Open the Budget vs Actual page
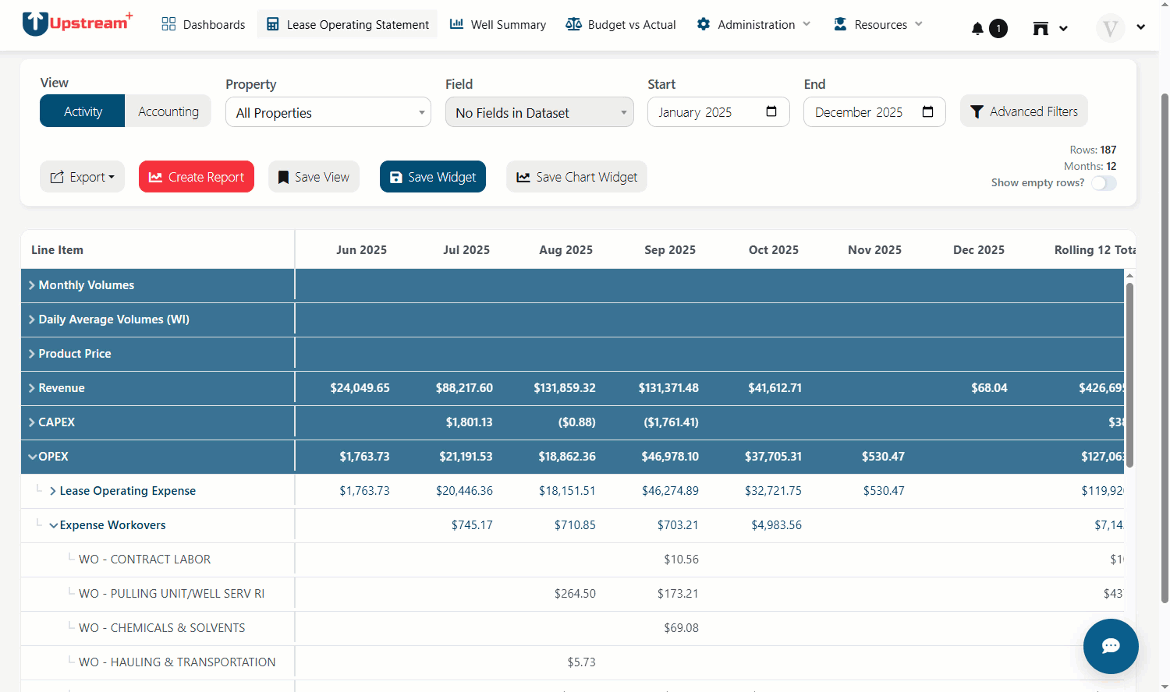Viewport: 1170px width, 692px height. pyautogui.click(x=621, y=24)
